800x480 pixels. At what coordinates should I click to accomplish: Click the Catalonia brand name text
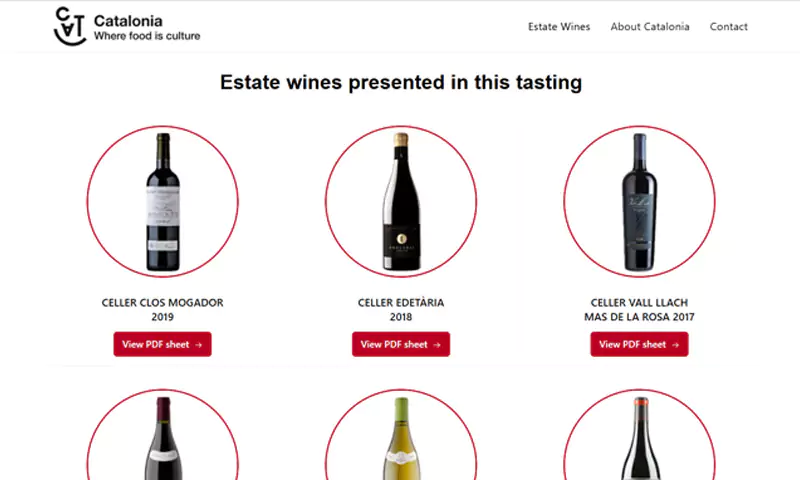[x=128, y=21]
